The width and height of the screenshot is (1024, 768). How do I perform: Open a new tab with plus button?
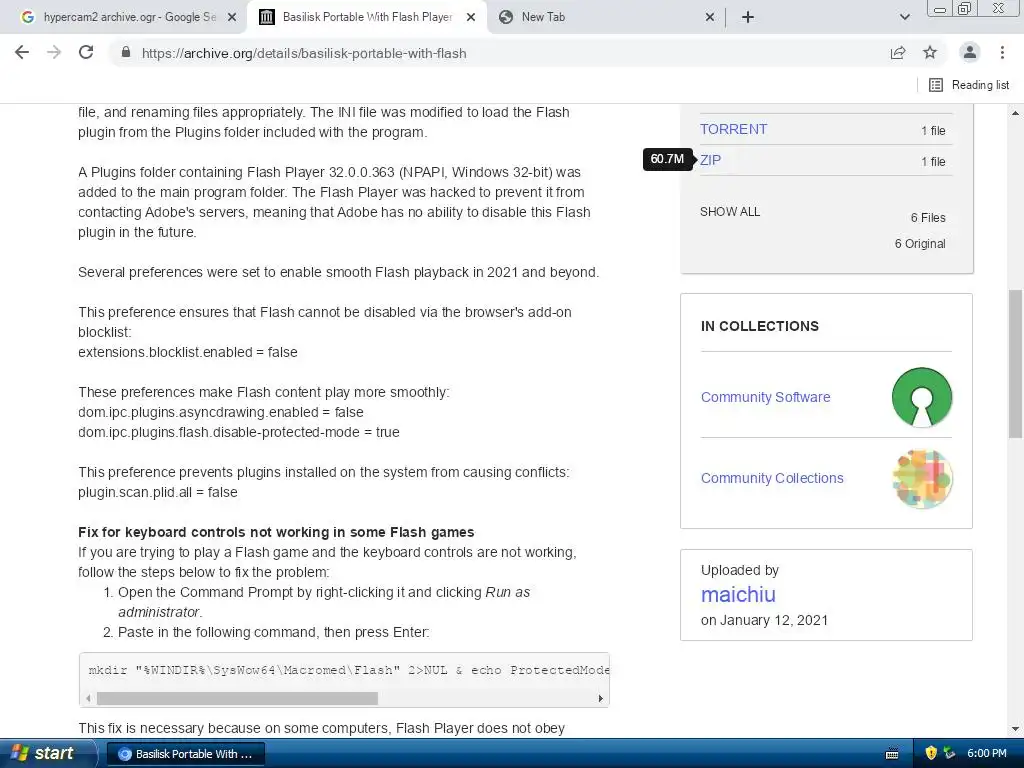tap(748, 17)
